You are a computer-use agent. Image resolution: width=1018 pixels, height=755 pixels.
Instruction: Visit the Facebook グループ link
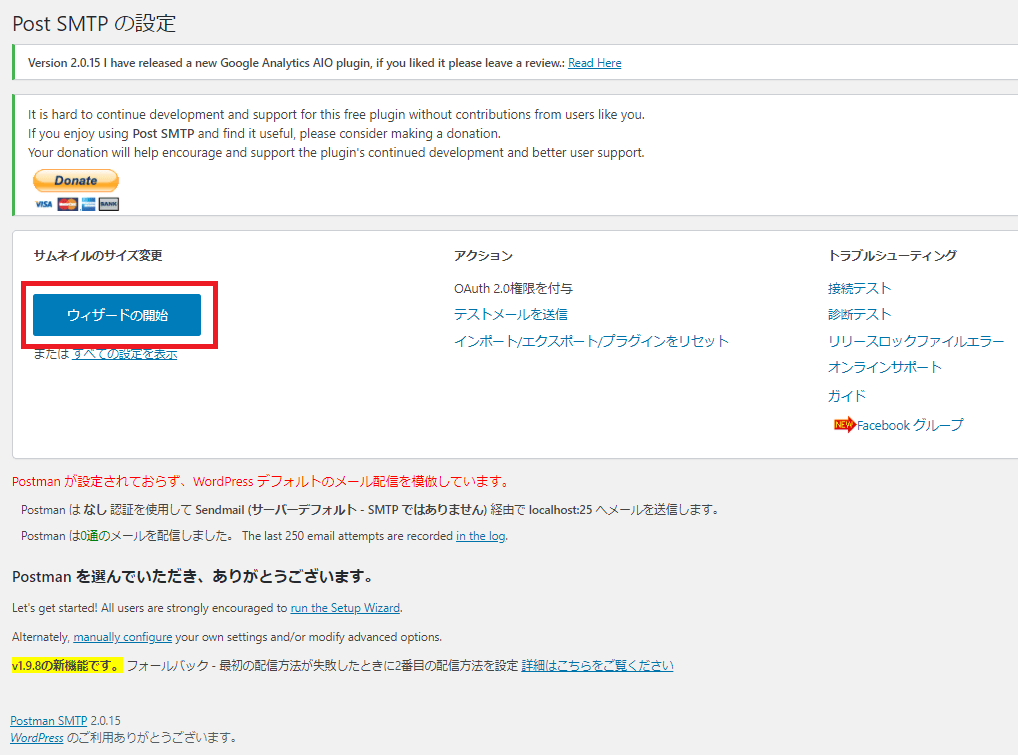[910, 425]
